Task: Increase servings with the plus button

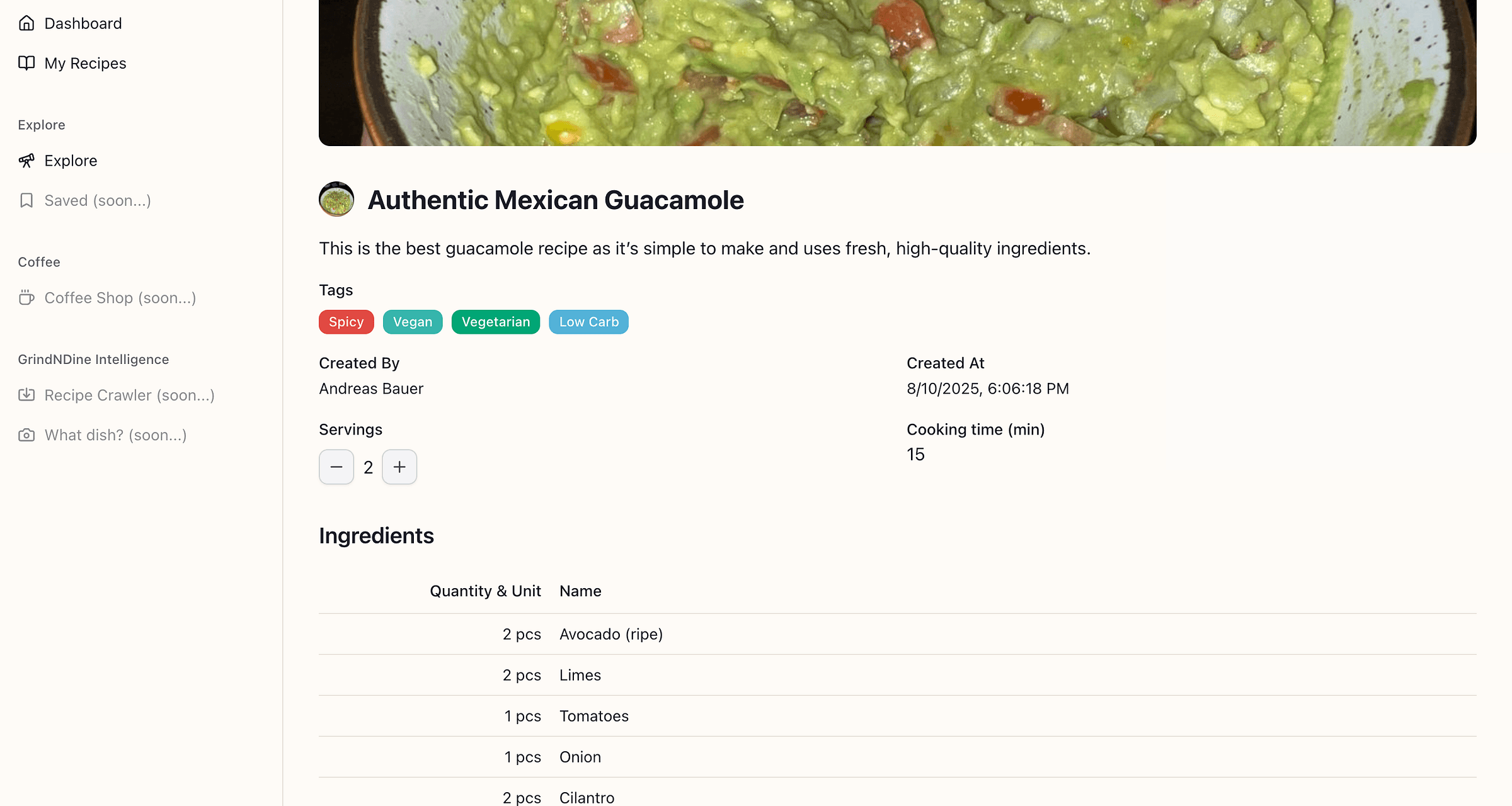Action: pos(399,467)
